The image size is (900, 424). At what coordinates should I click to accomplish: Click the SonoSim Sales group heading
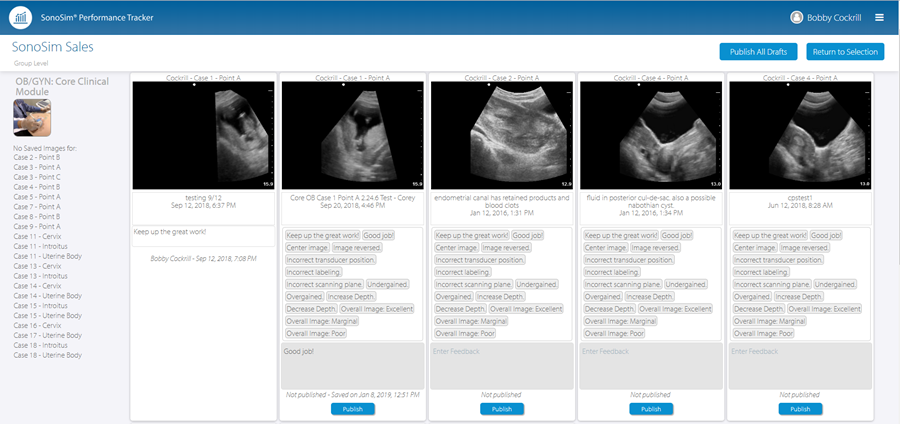53,47
